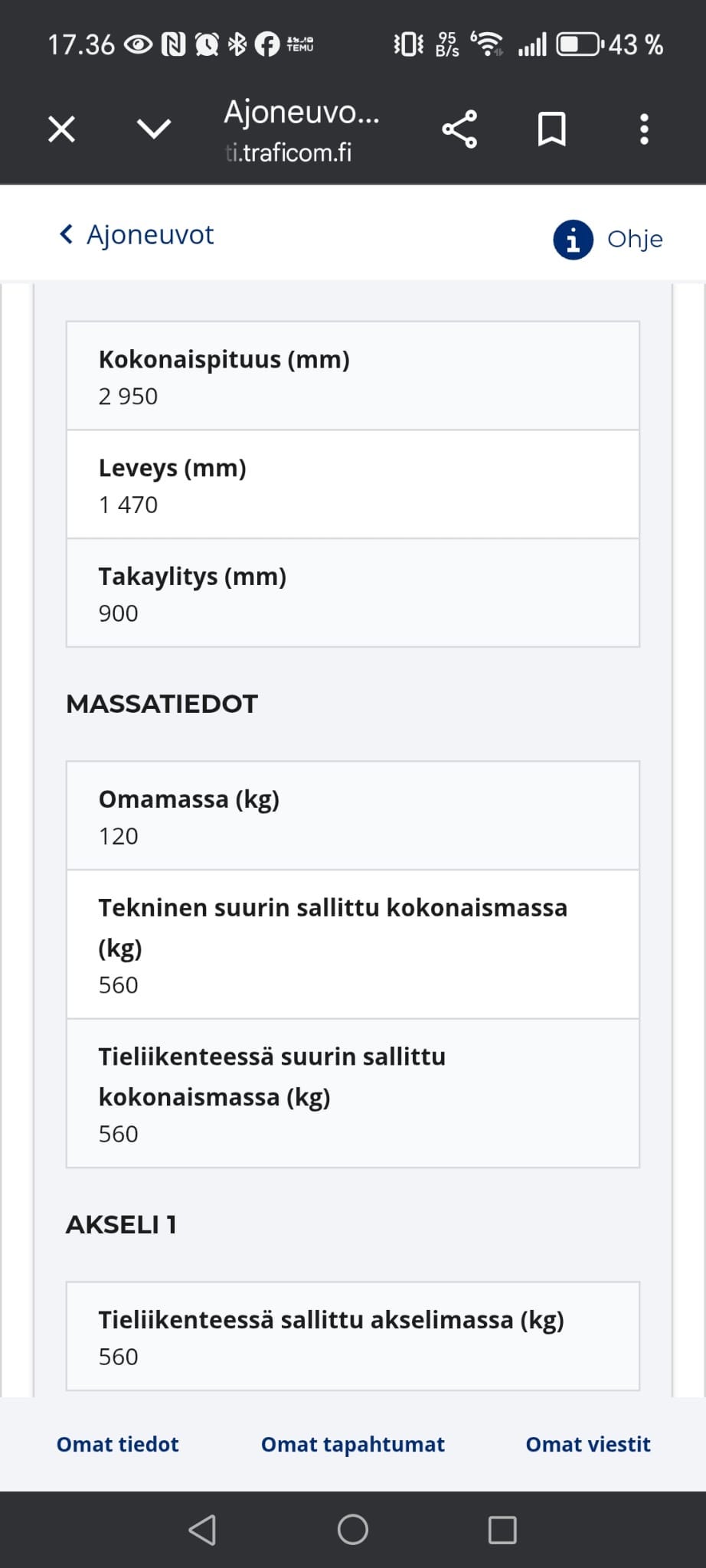Screen dimensions: 706x1568
Task: Select the Omamassa (kg) row
Action: [353, 815]
